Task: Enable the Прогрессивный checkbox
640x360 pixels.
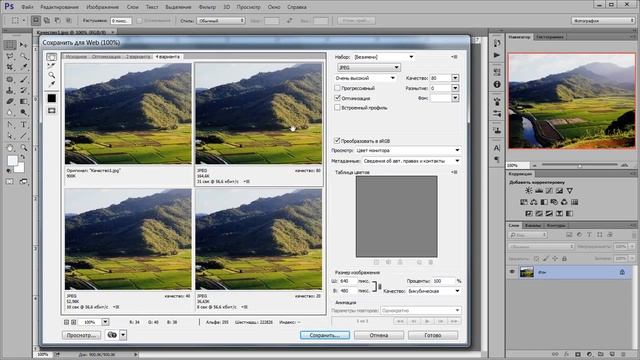Action: [x=337, y=88]
